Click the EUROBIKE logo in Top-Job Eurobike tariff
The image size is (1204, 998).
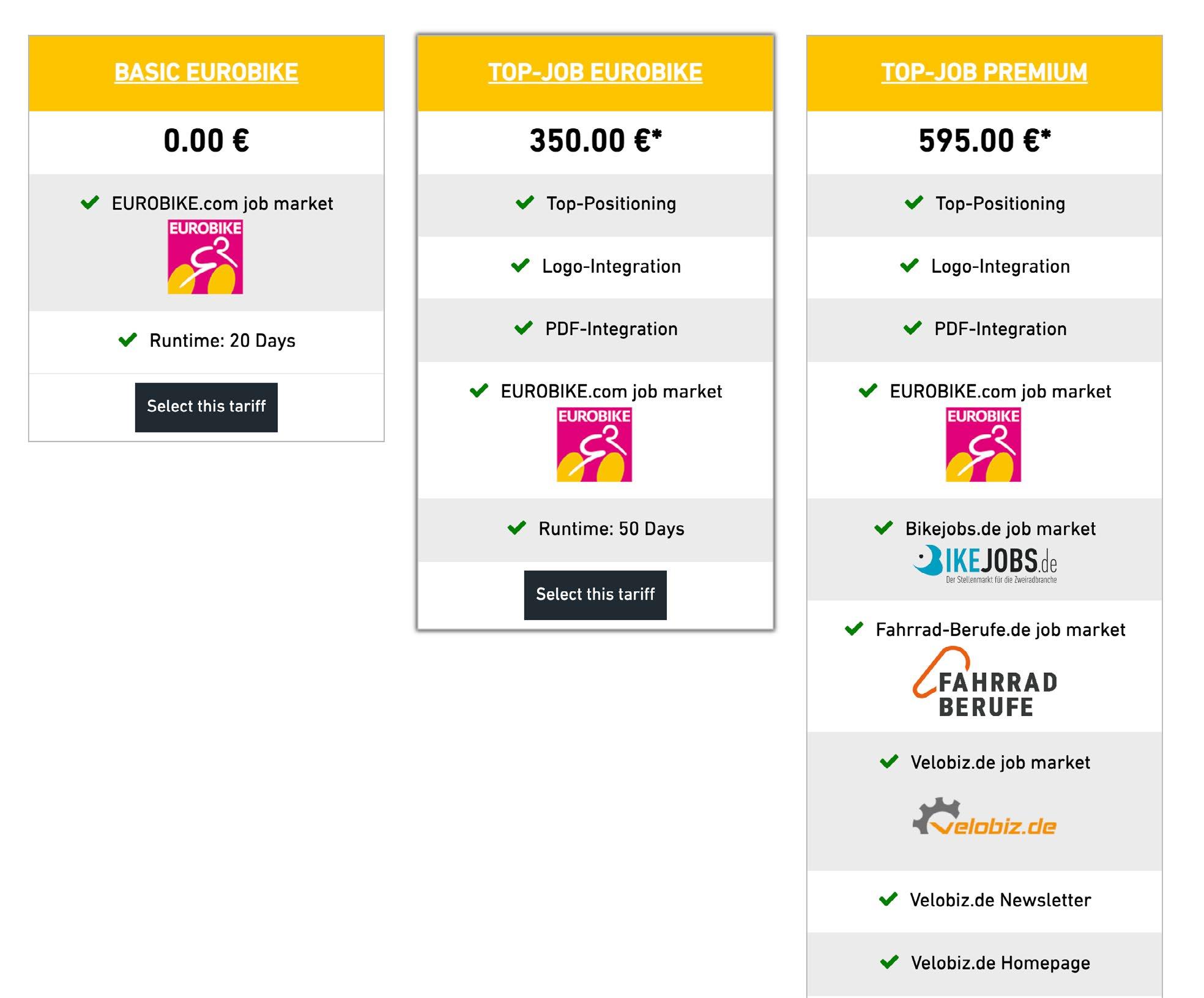coord(594,445)
